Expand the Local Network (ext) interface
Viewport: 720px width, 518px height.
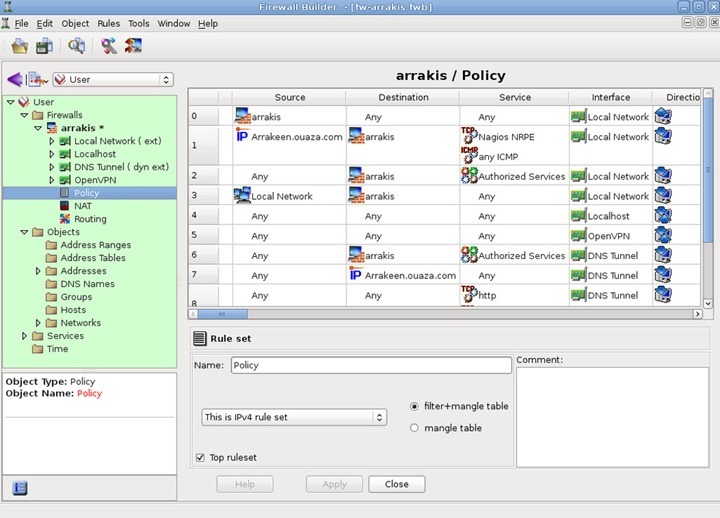tap(51, 141)
